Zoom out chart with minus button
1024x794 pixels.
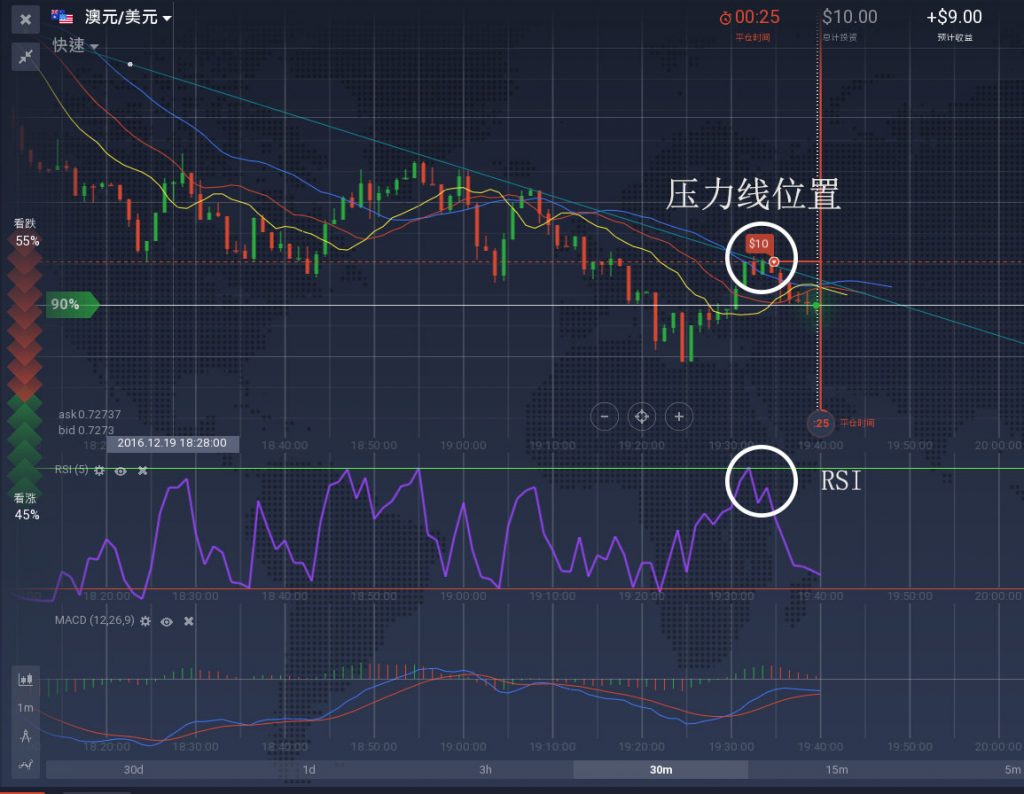pos(604,416)
